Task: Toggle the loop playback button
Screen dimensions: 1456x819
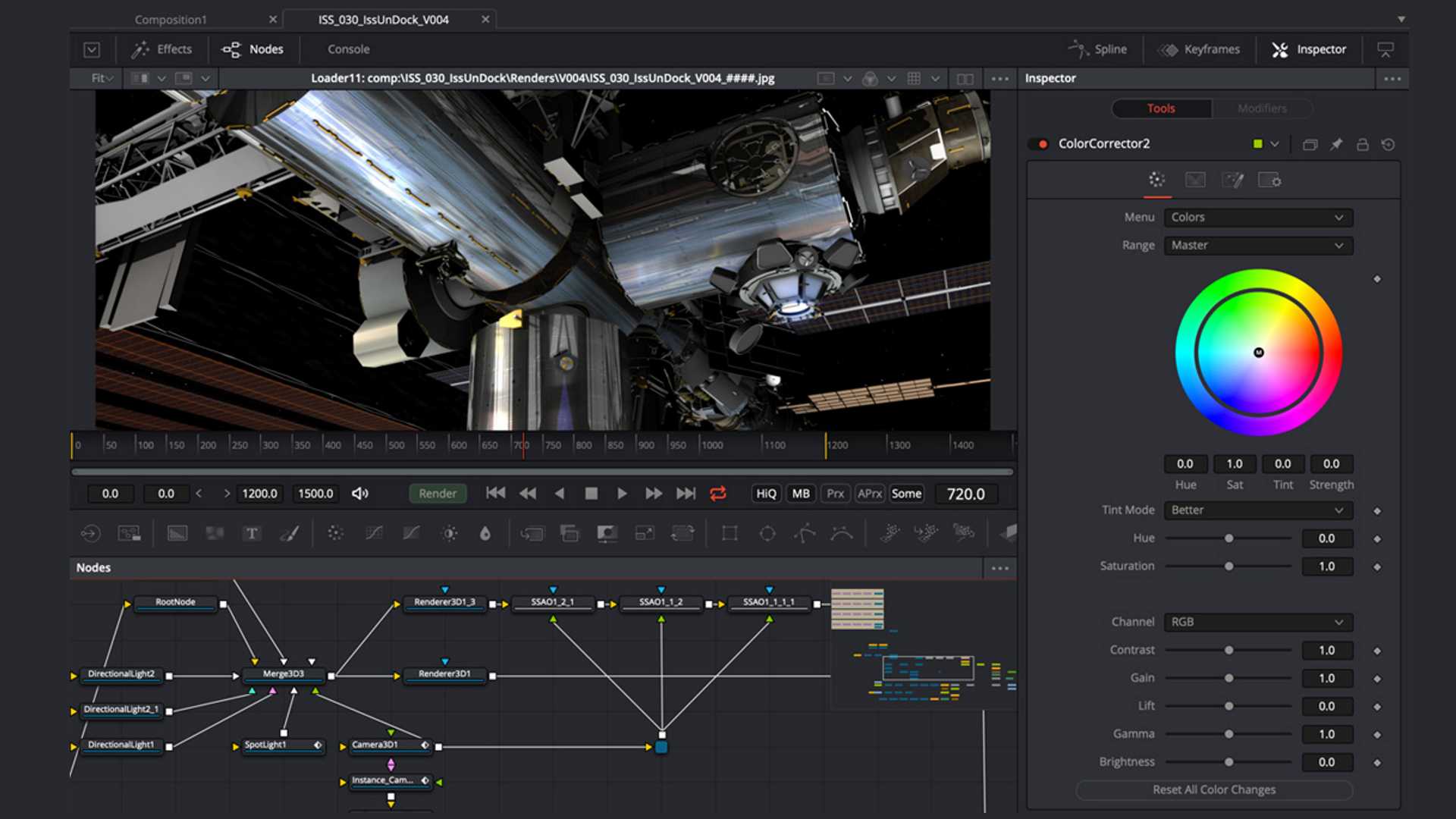Action: tap(717, 494)
